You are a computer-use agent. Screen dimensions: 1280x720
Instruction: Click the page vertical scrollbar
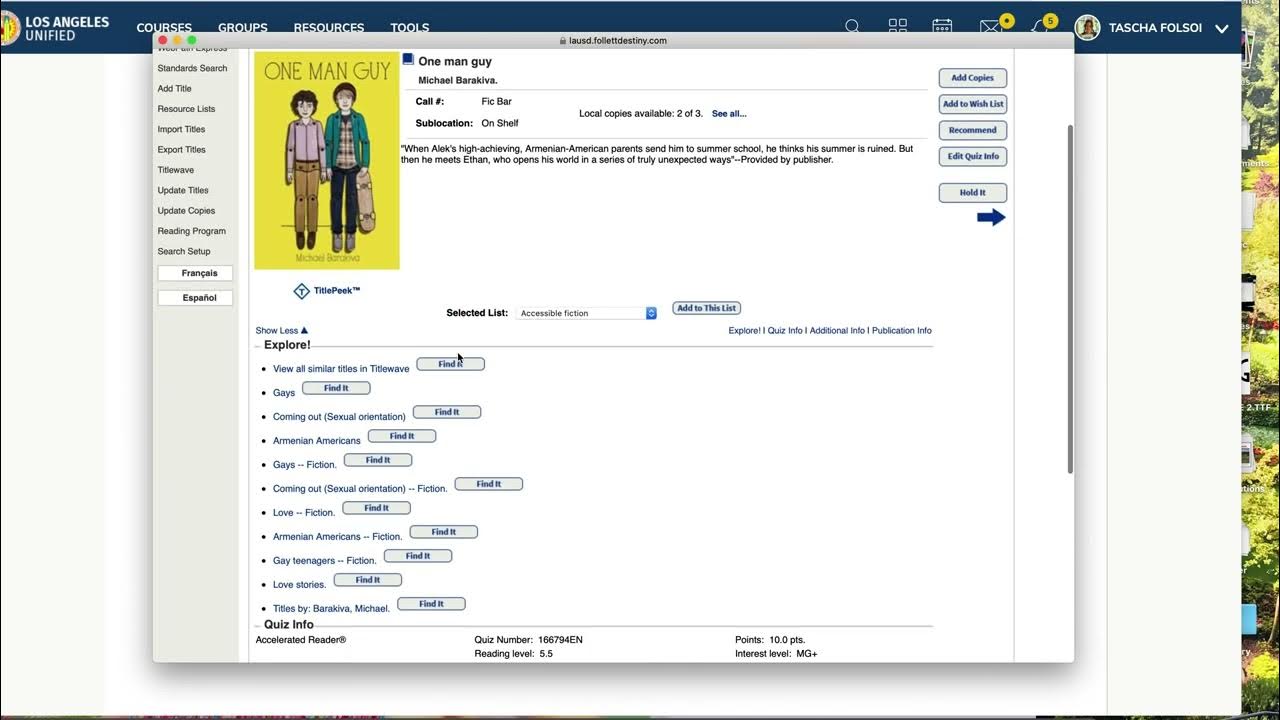[x=1070, y=300]
